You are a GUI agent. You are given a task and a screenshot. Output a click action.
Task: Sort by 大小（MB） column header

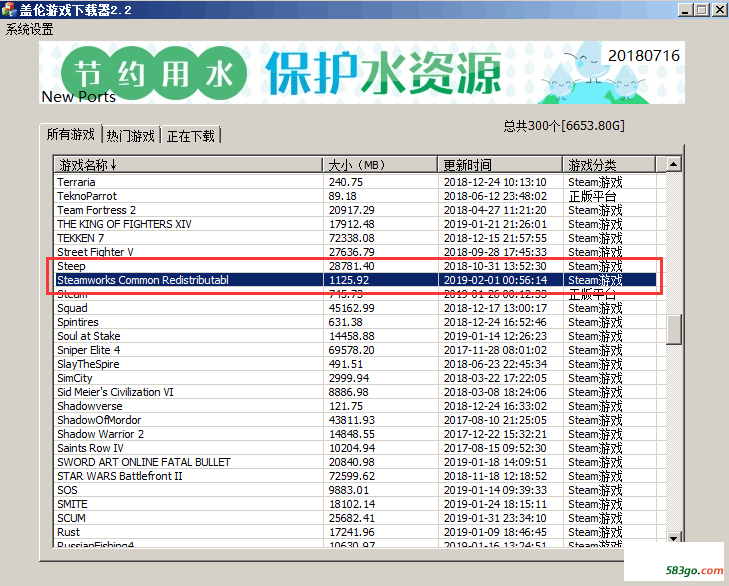(x=380, y=165)
